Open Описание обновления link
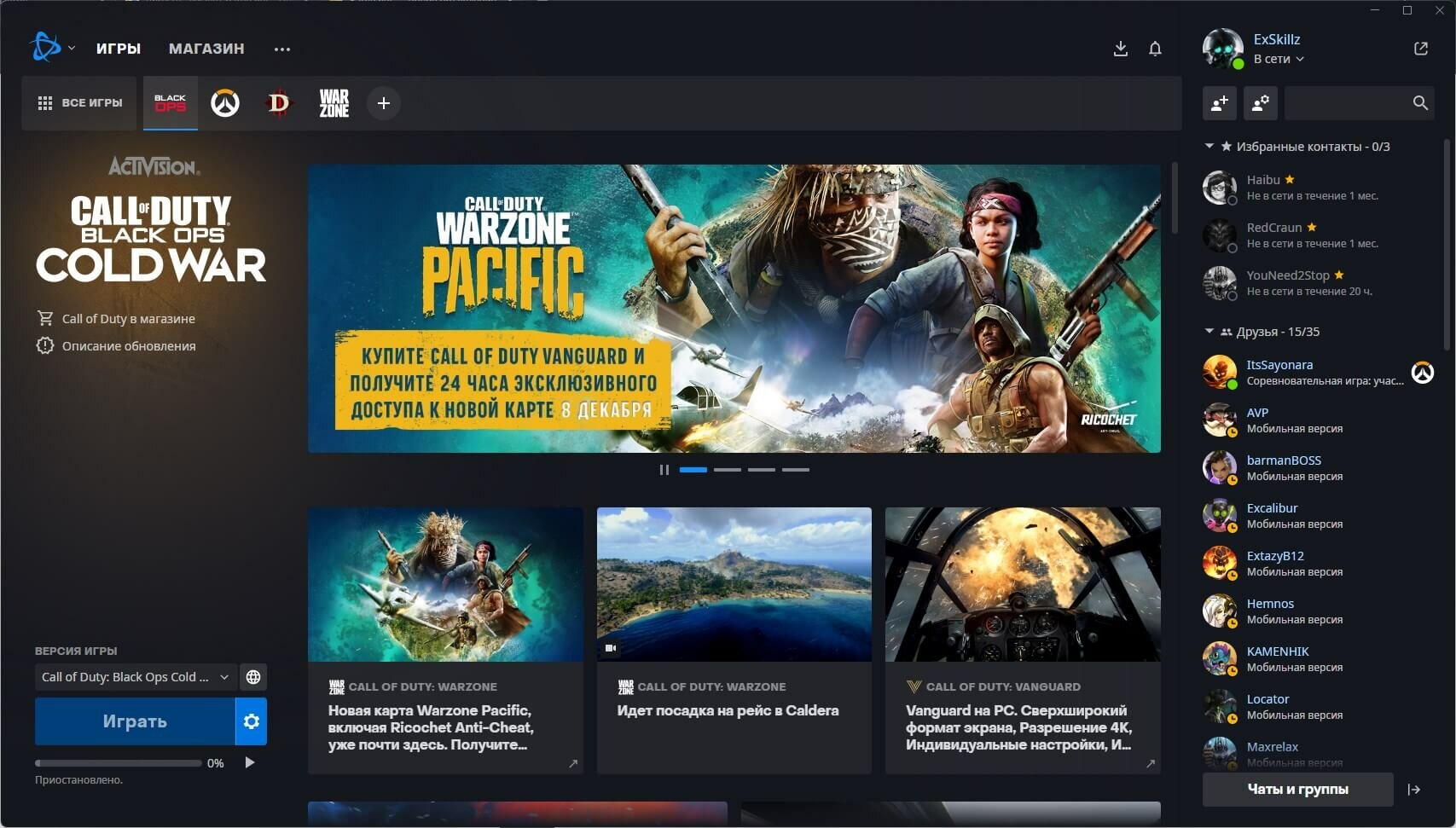The width and height of the screenshot is (1456, 828). click(x=129, y=346)
